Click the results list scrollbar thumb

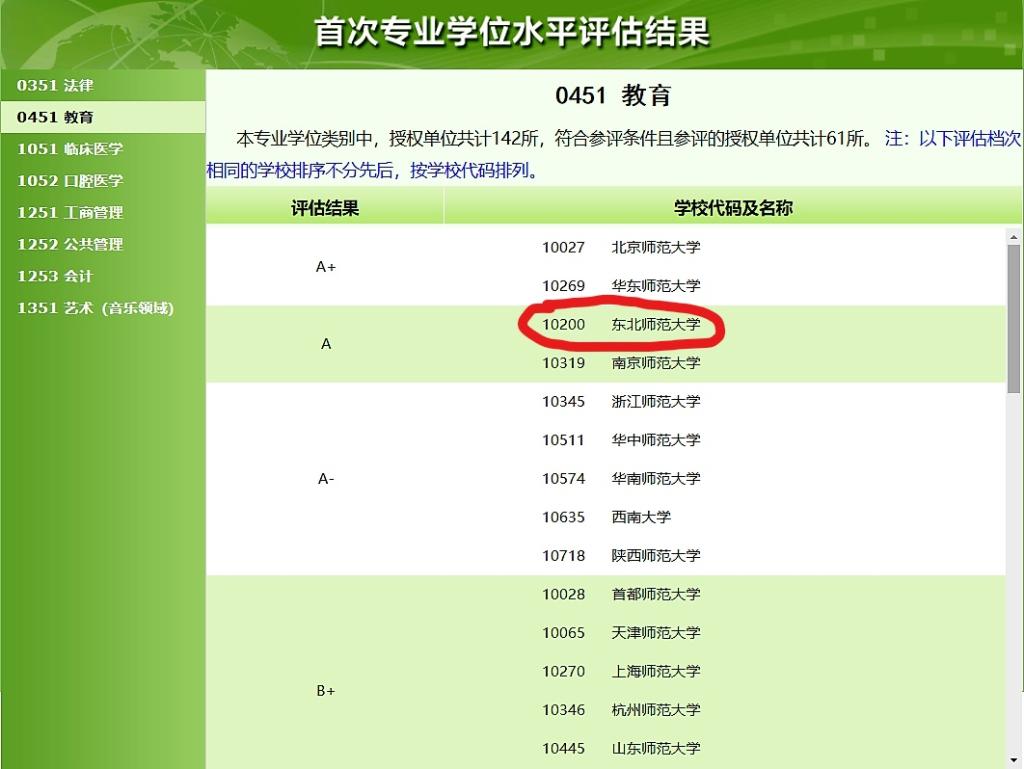[x=1014, y=318]
